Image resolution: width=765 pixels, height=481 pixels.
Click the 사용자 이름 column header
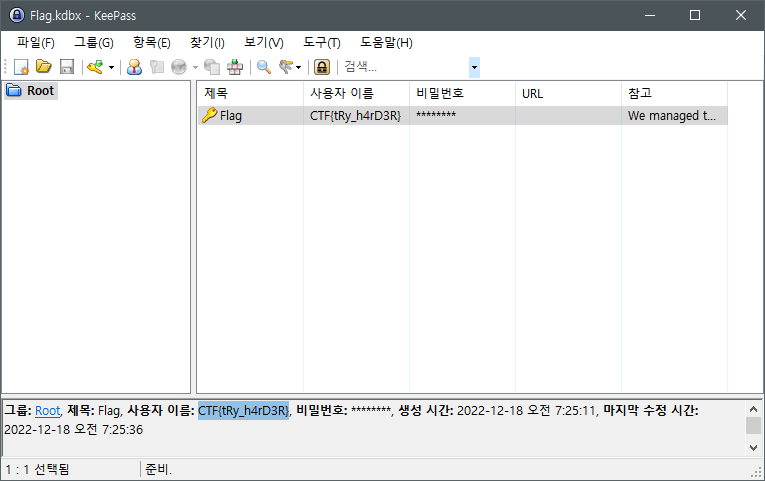coord(356,93)
